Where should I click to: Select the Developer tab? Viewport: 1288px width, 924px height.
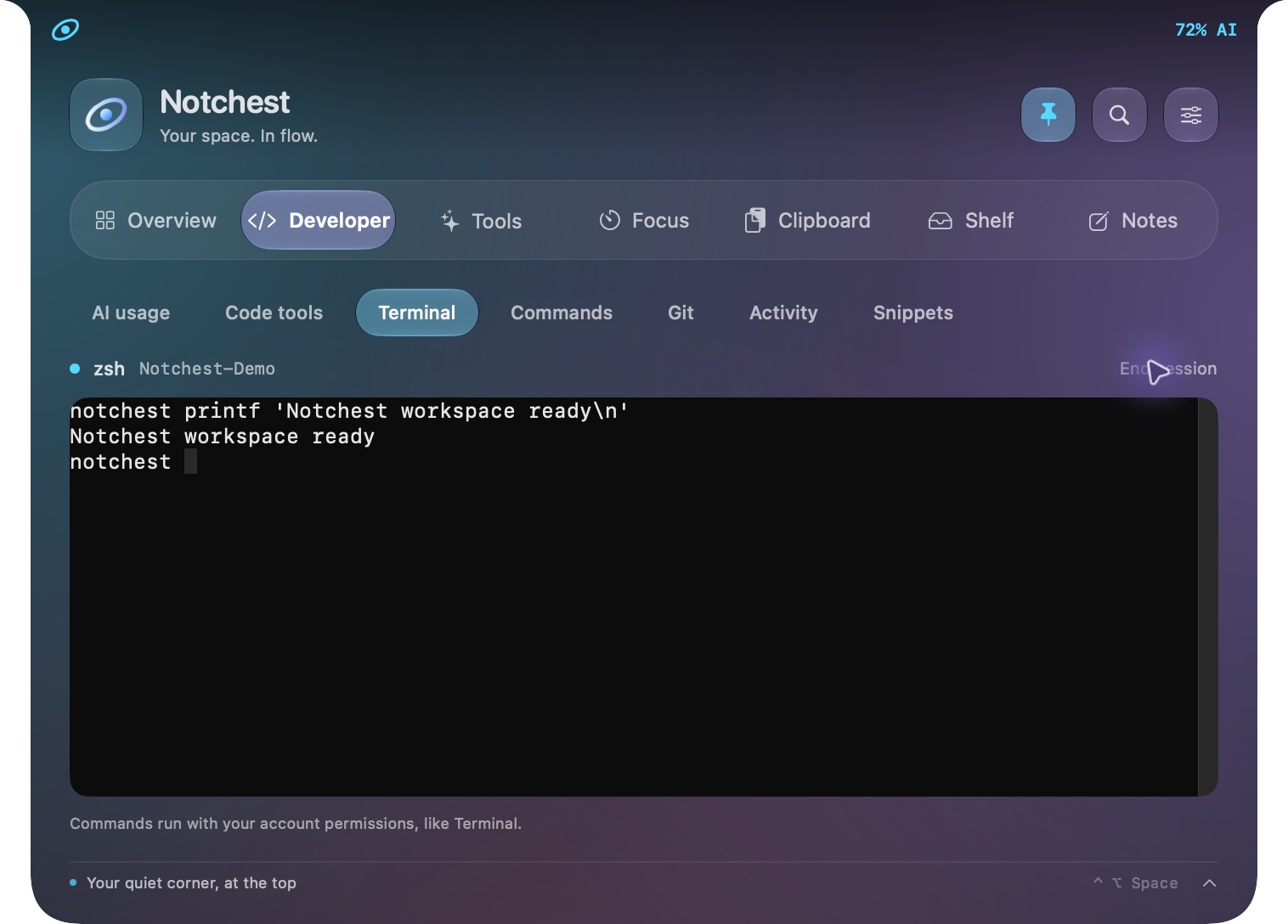coord(319,221)
